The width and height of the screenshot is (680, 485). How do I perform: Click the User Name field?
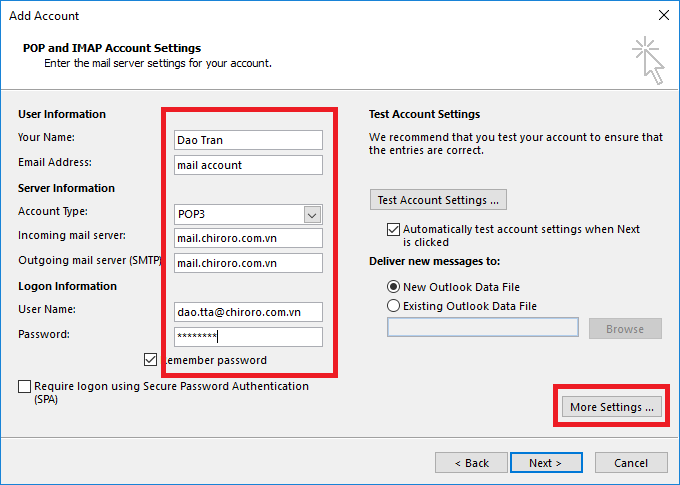(x=248, y=312)
